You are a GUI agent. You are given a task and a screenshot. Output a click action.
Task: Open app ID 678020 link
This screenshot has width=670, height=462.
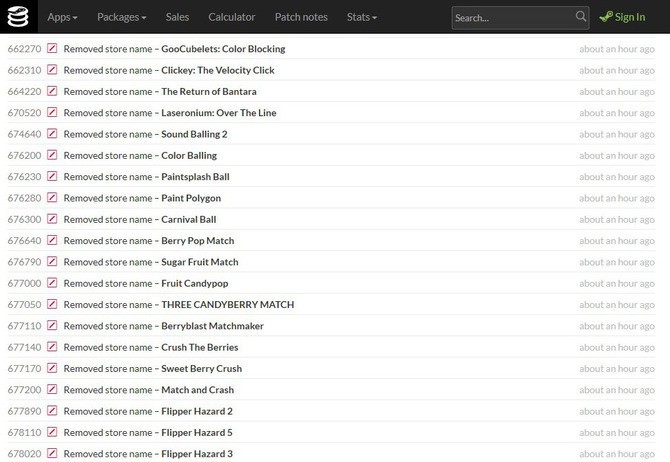point(24,453)
